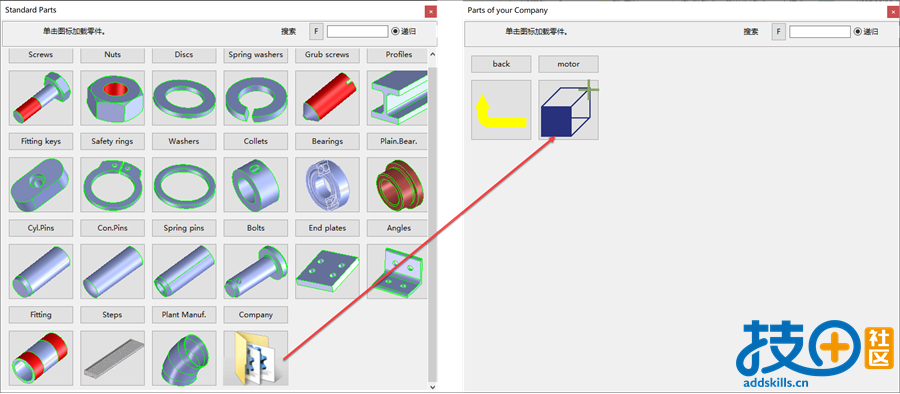The image size is (900, 394).
Task: Click the Standard Parts scrollbar down arrow
Action: click(432, 388)
